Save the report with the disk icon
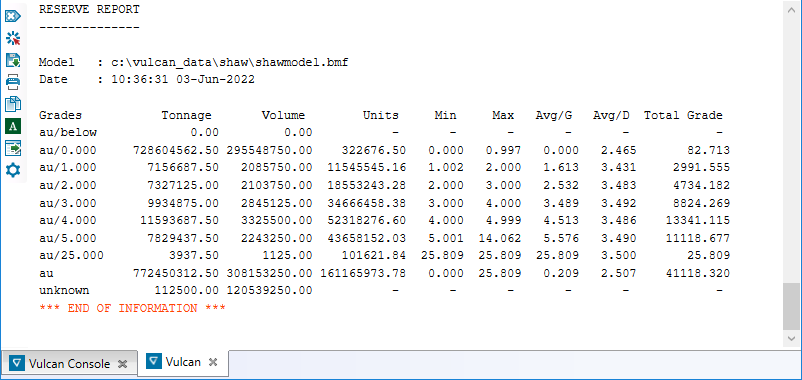 tap(13, 60)
